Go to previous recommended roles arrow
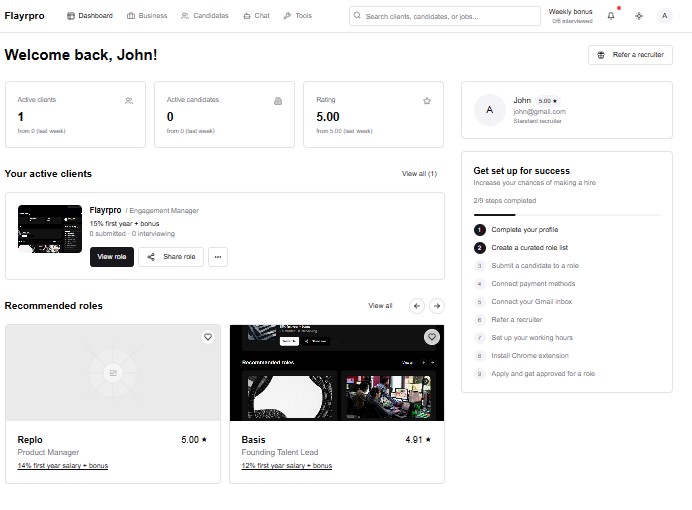 [417, 306]
